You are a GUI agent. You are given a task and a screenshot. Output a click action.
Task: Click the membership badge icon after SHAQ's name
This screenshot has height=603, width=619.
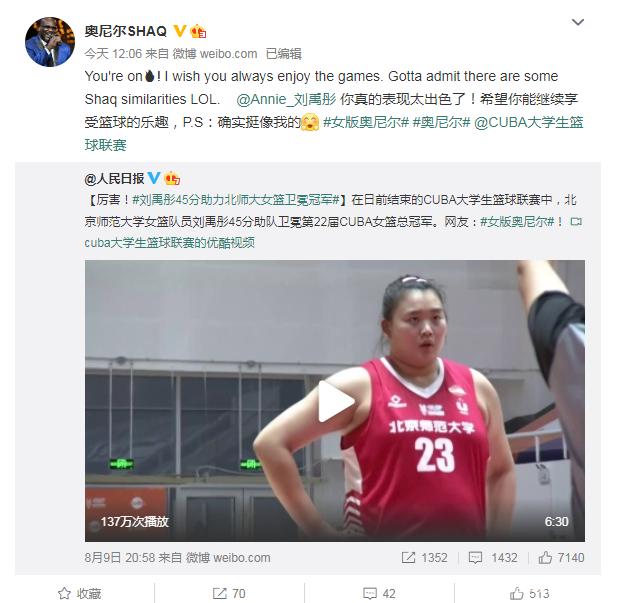click(x=198, y=31)
